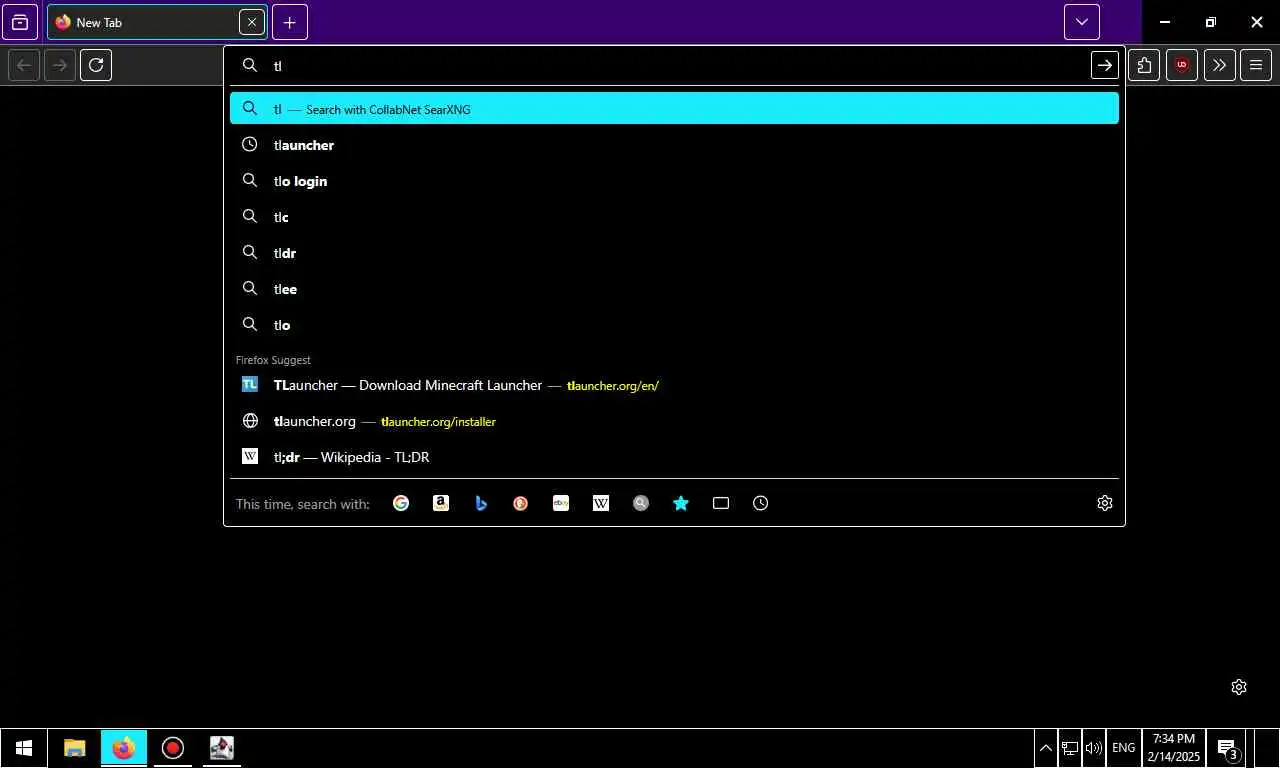Open the card-game taskbar app icon
This screenshot has height=768, width=1280.
tap(221, 748)
